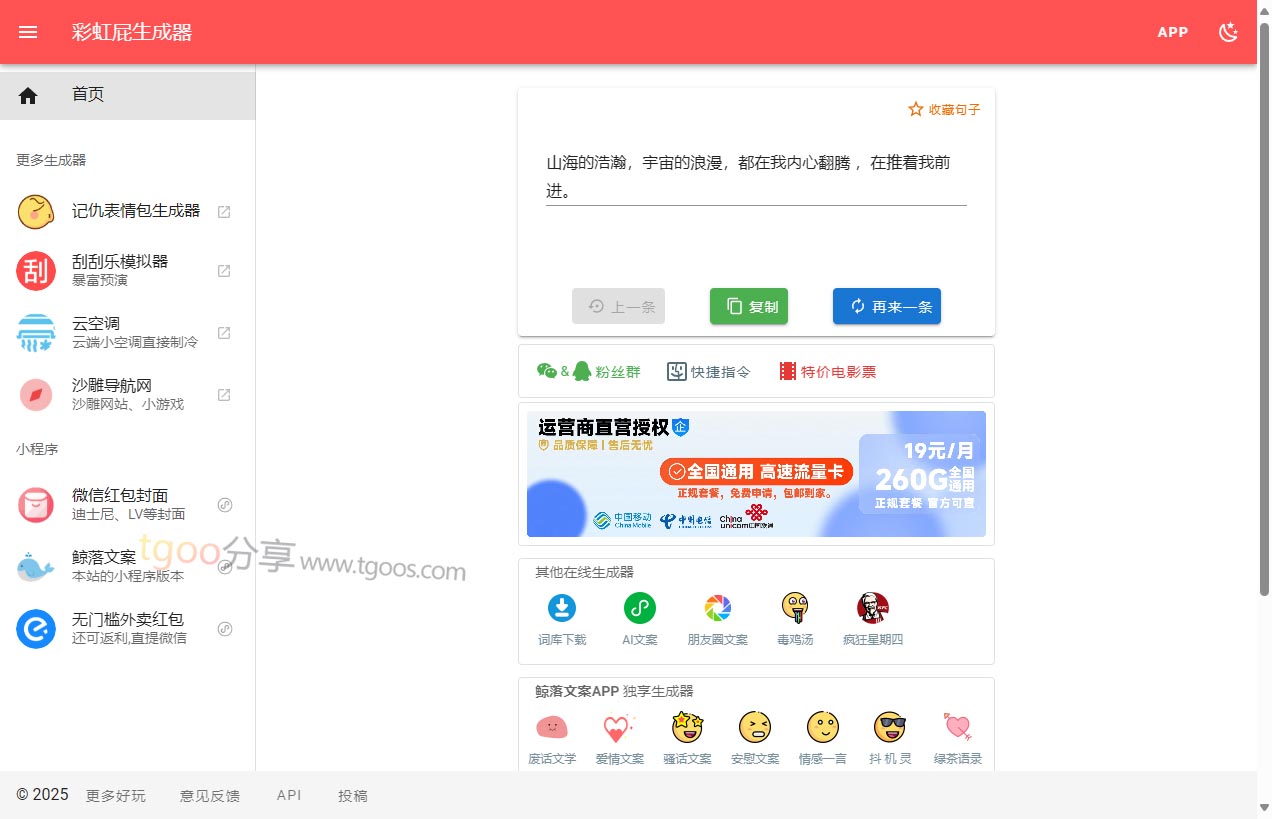Open the hamburger navigation menu
This screenshot has width=1272, height=819.
28,32
